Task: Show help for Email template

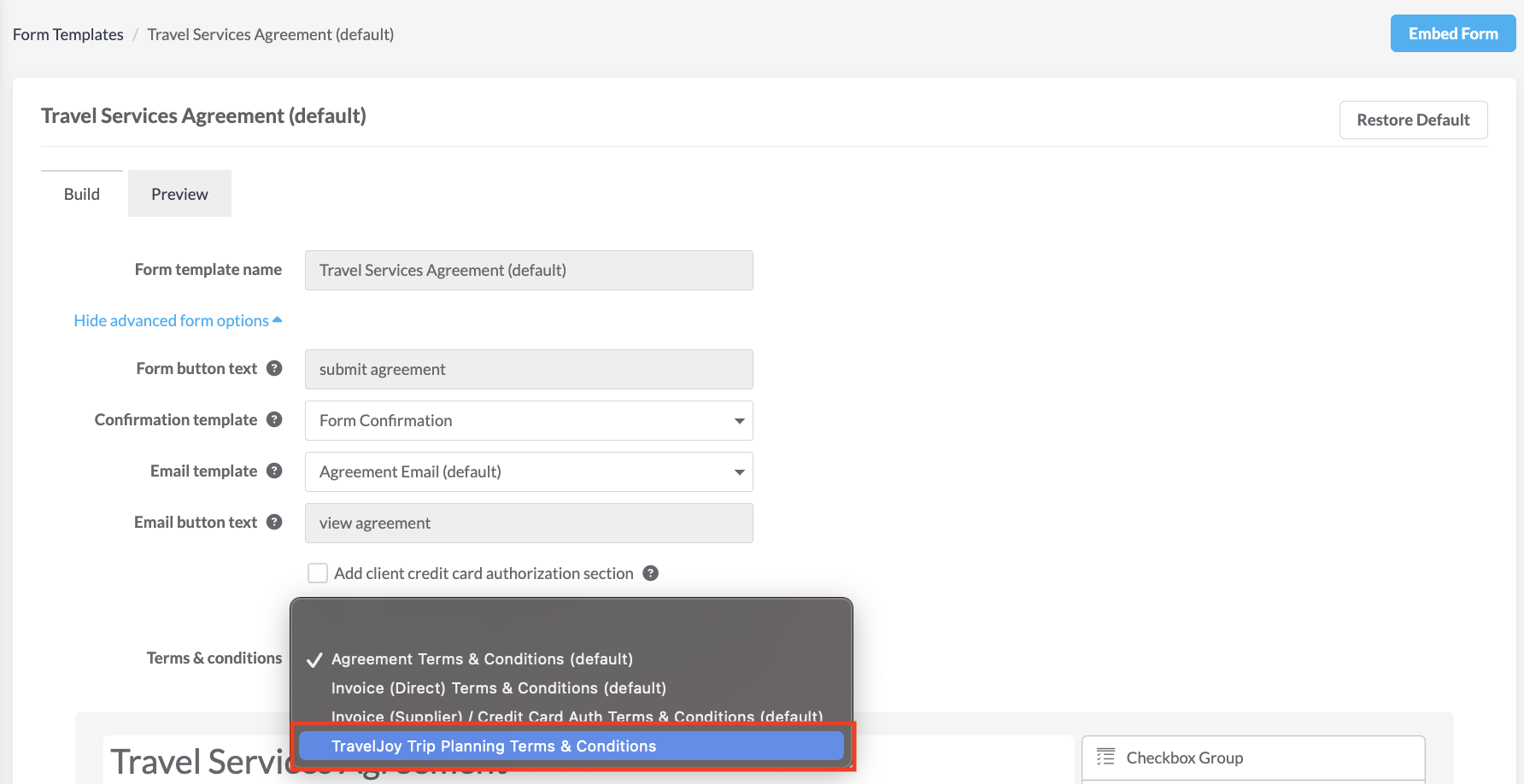Action: pos(274,471)
